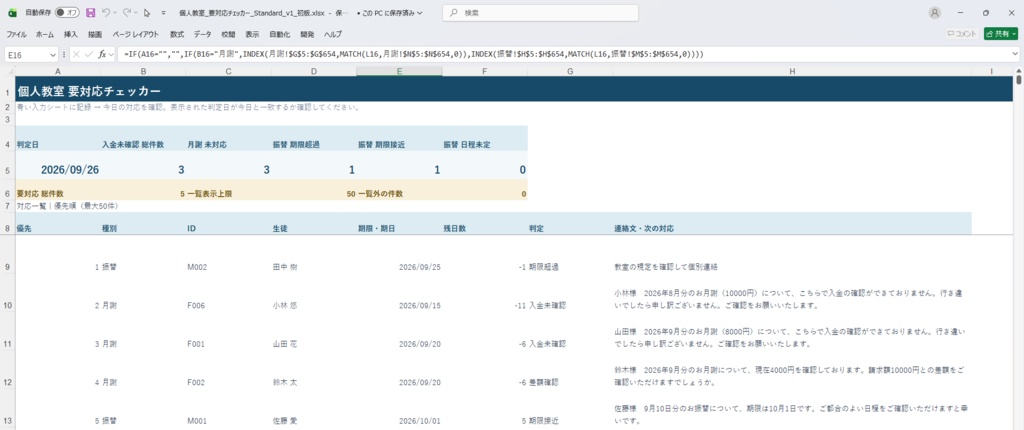This screenshot has width=1024, height=430.
Task: Open the undo history dropdown arrow
Action: click(x=116, y=12)
